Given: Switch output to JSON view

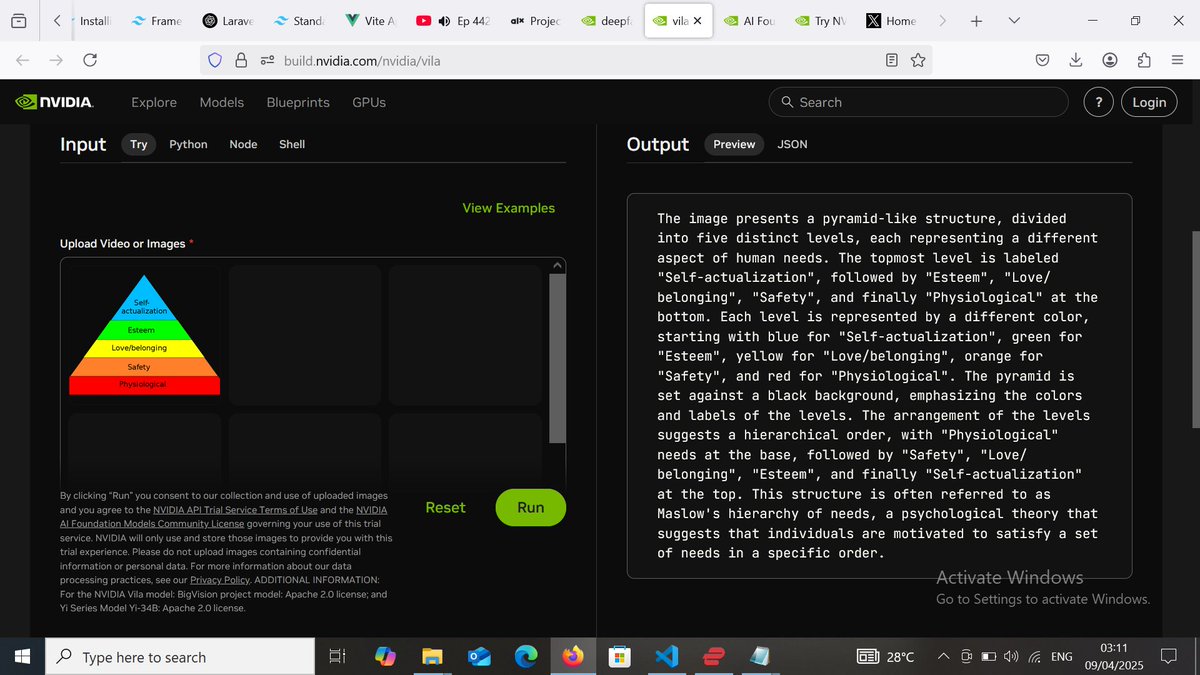Looking at the screenshot, I should coord(792,144).
